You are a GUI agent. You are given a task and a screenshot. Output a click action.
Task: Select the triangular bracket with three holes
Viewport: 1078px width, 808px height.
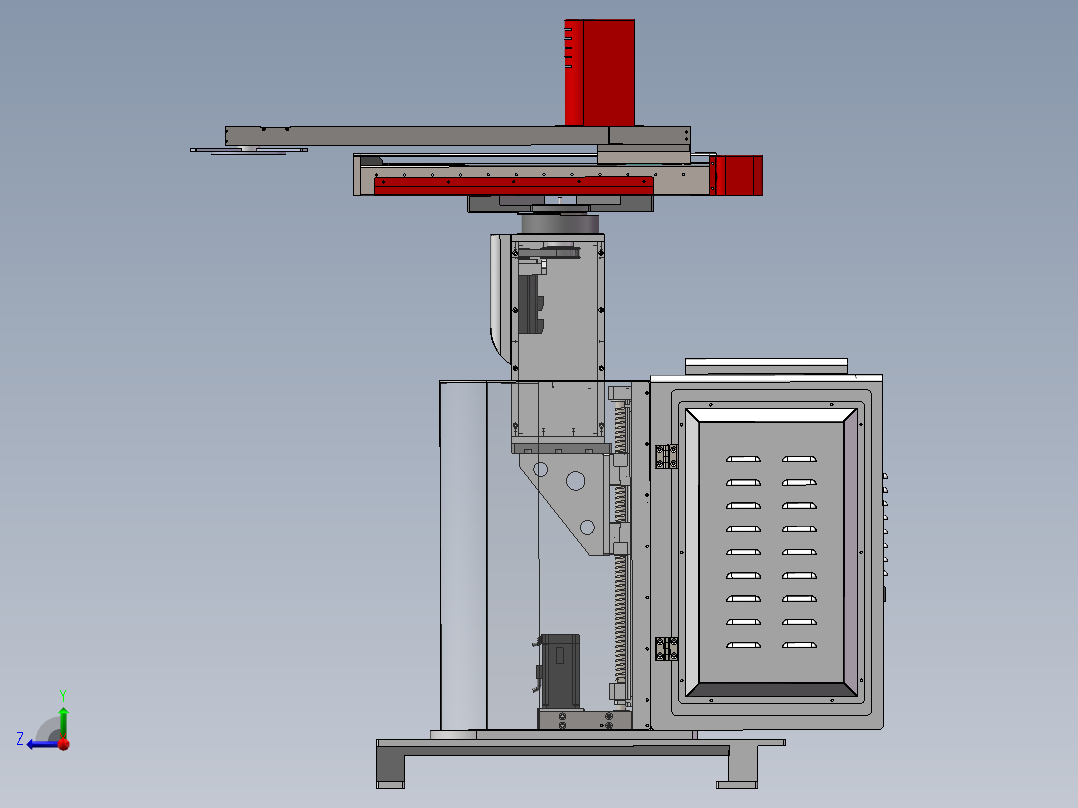tap(564, 503)
